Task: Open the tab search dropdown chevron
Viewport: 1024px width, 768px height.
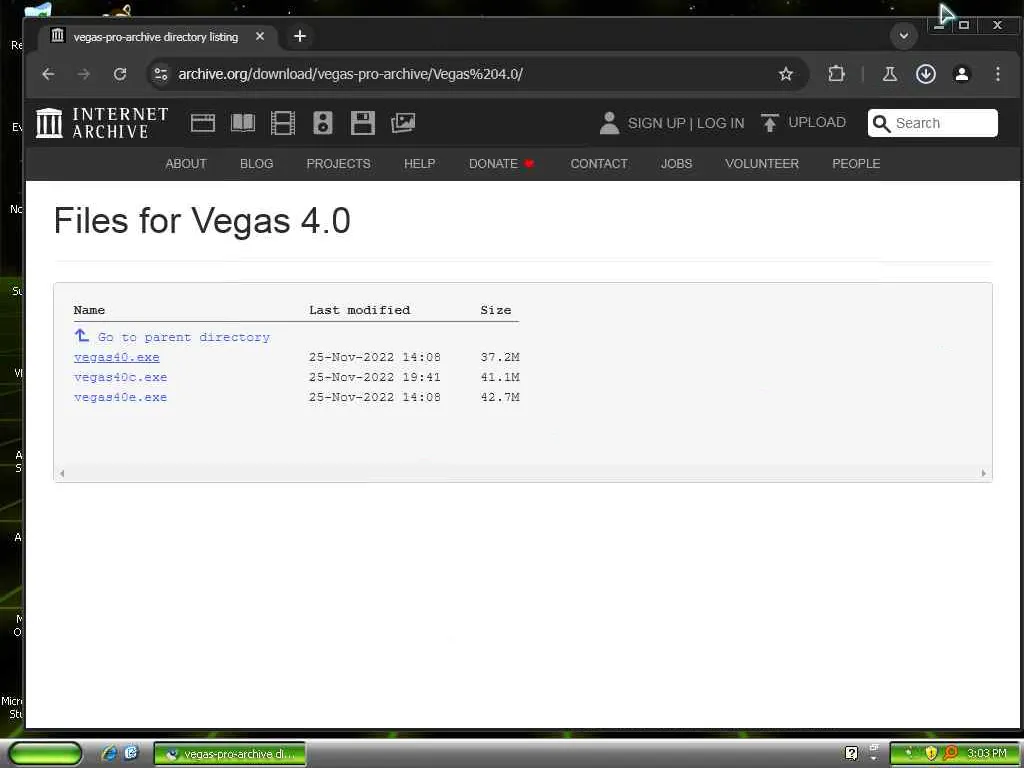Action: [904, 36]
